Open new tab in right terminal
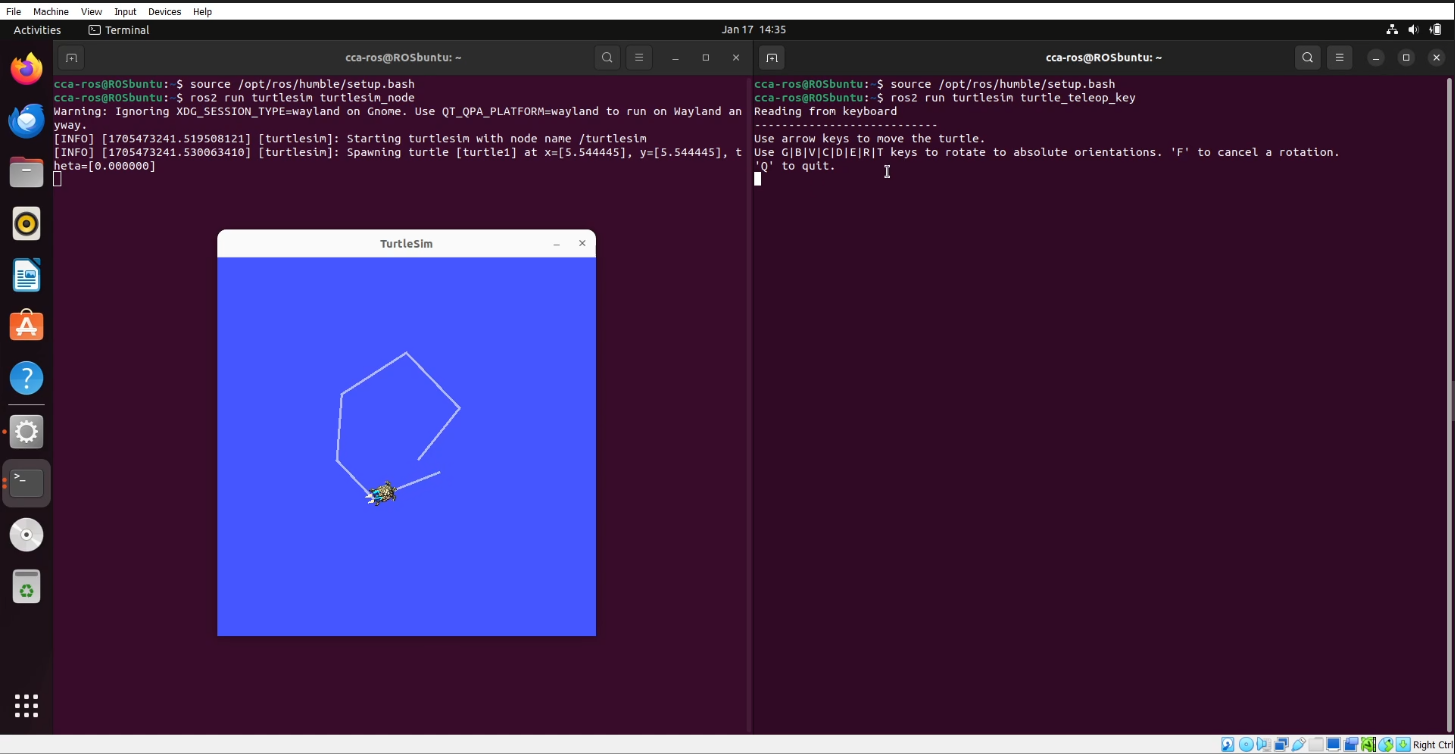The image size is (1455, 754). tap(771, 58)
